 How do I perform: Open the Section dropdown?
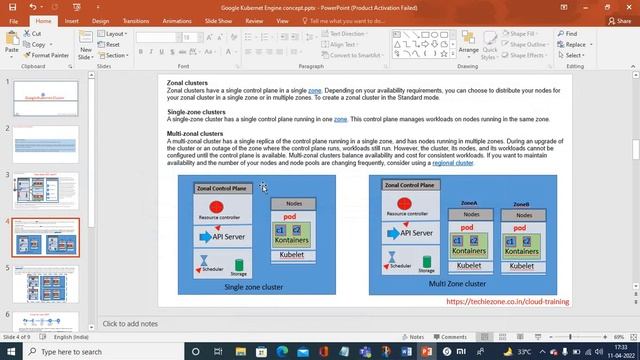click(114, 55)
